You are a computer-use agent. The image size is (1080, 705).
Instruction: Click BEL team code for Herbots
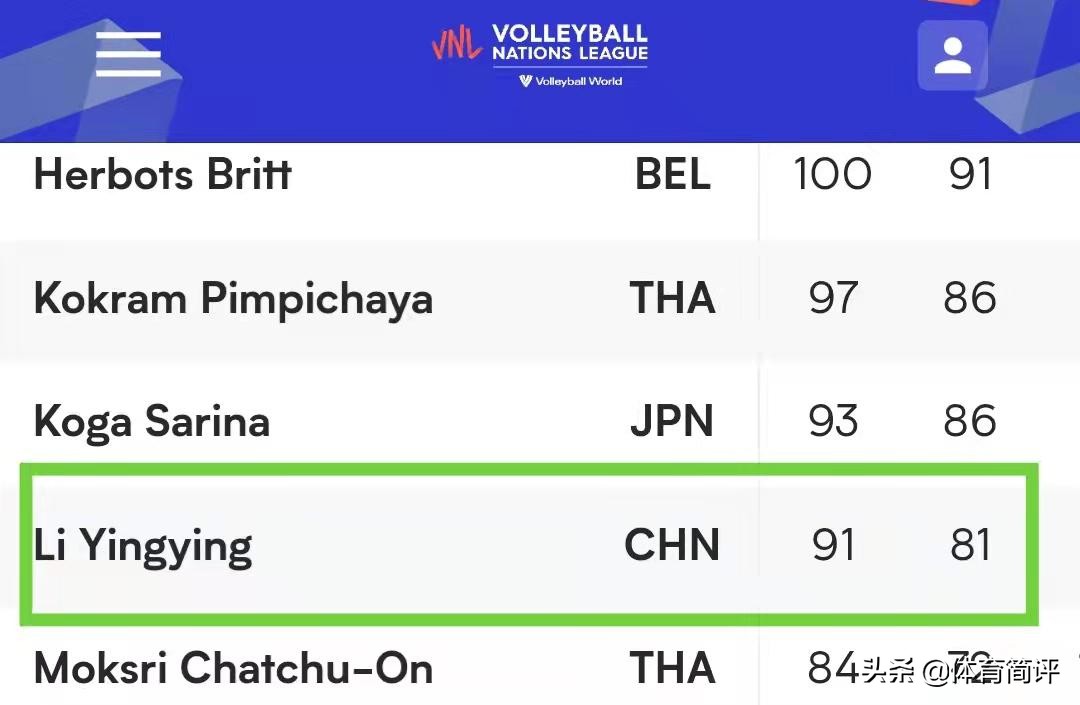(673, 175)
